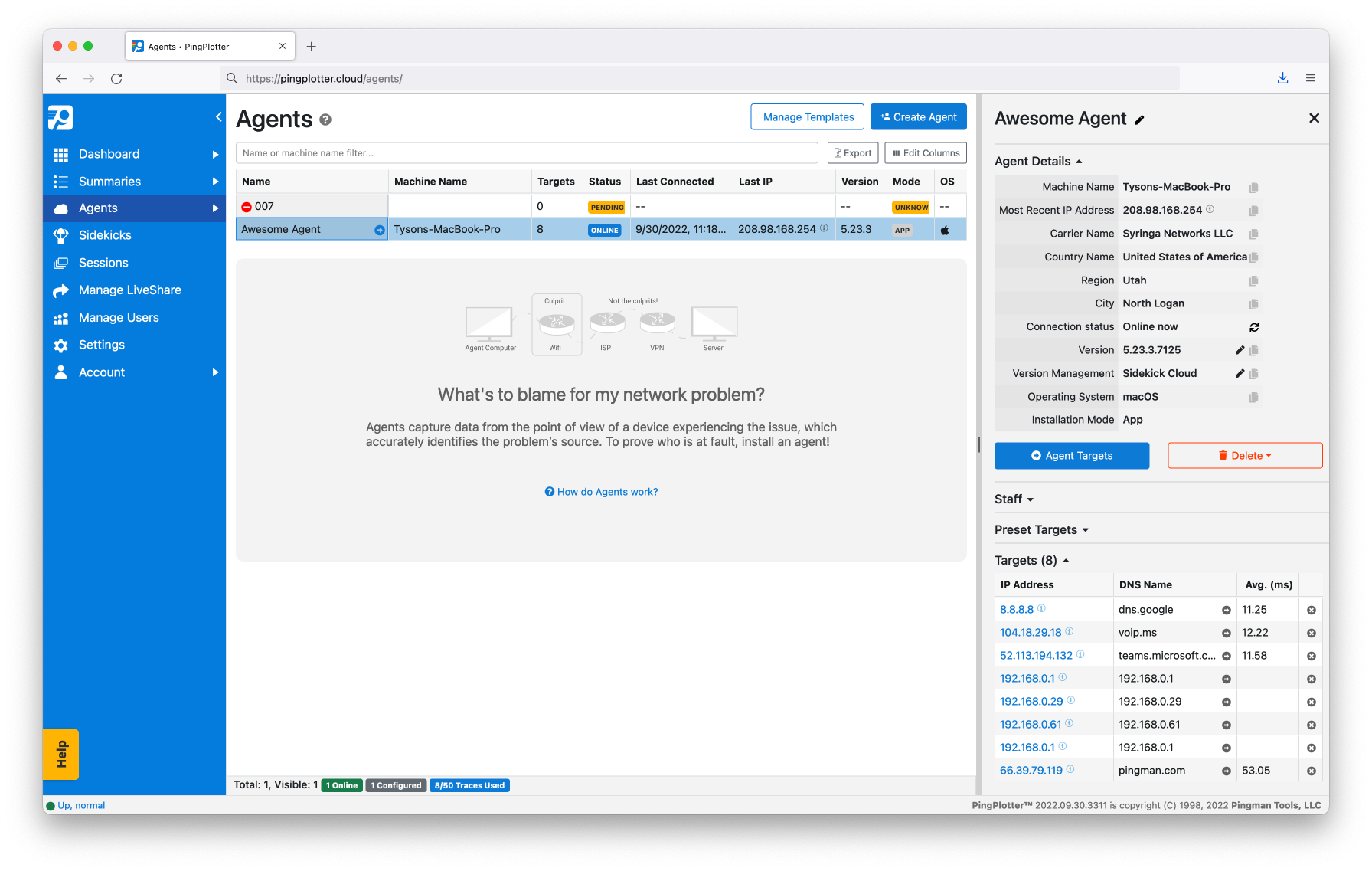This screenshot has width=1372, height=871.
Task: Open the arrow icon on Awesome Agent row
Action: [379, 230]
